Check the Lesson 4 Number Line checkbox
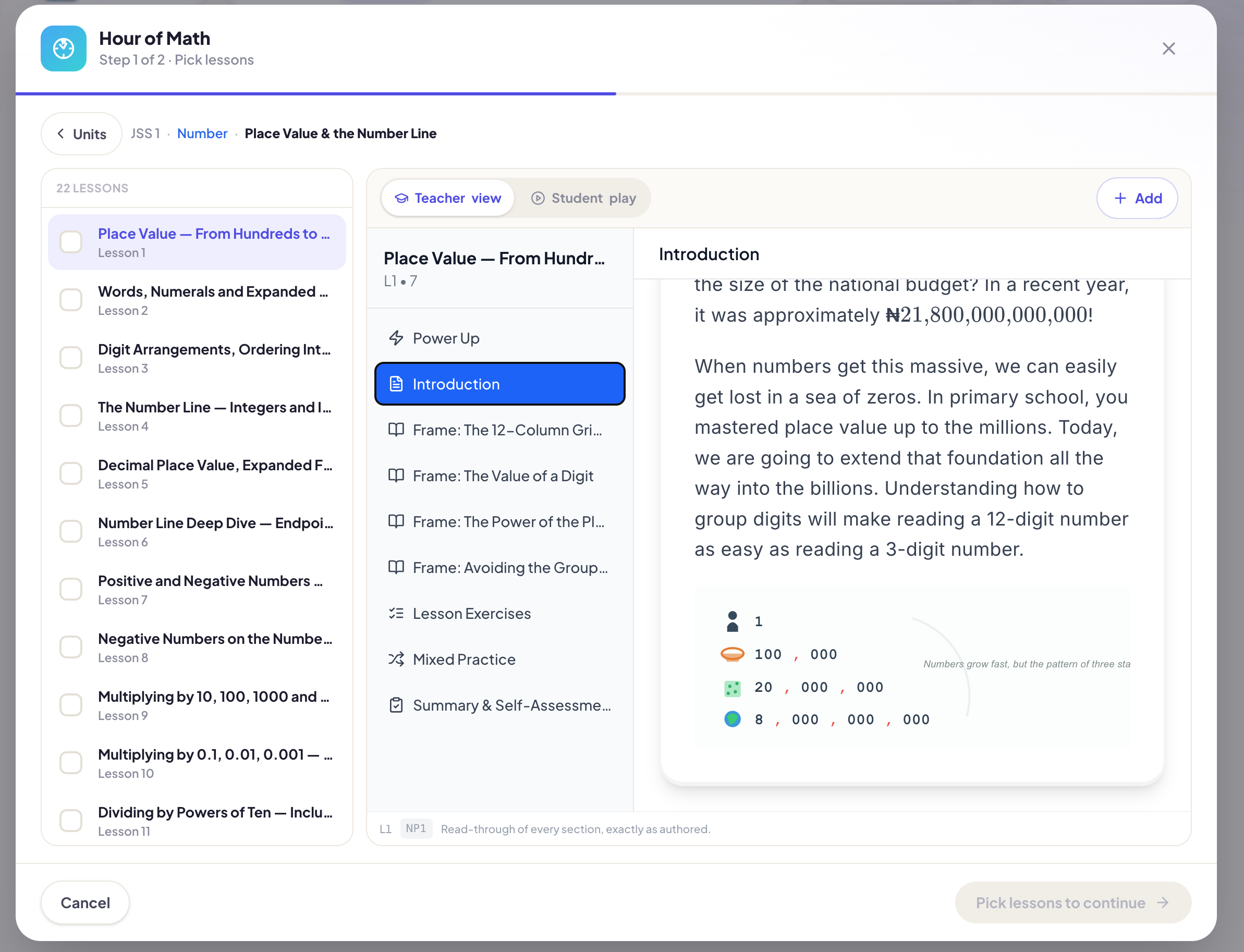The width and height of the screenshot is (1244, 952). (71, 416)
